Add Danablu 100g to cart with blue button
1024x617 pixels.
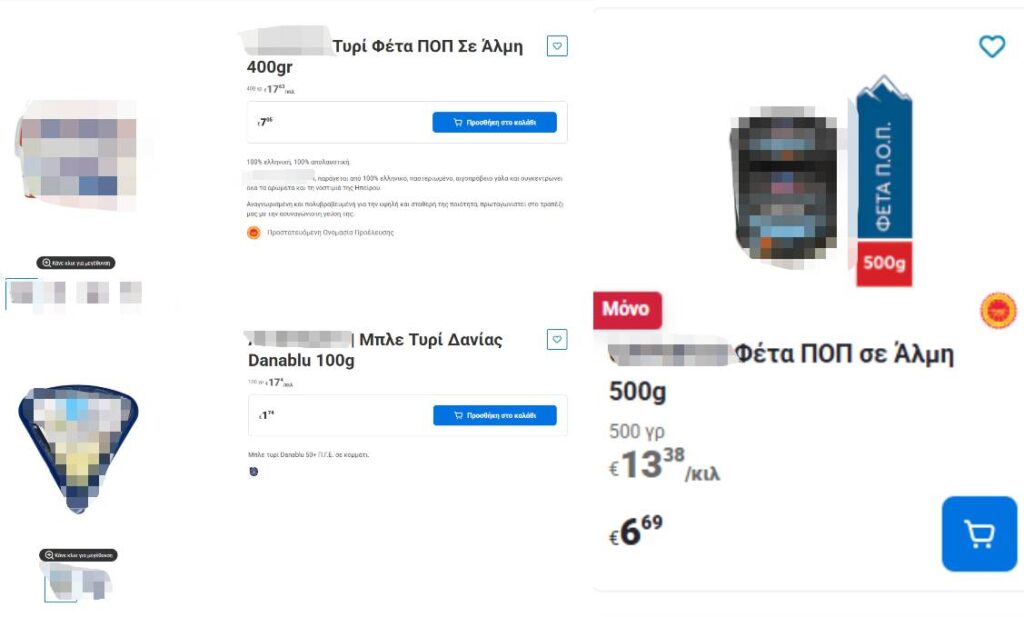tap(495, 415)
